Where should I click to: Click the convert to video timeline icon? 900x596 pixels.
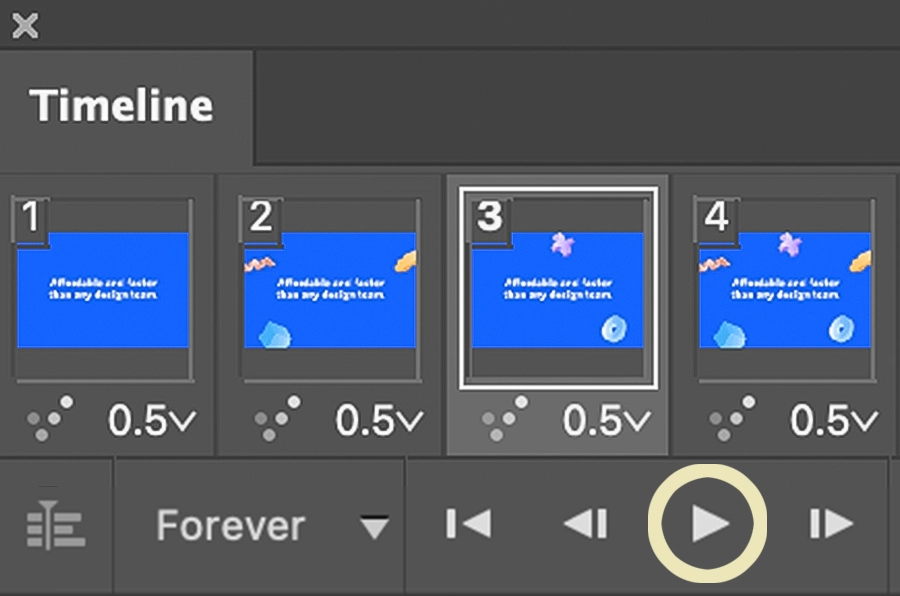pyautogui.click(x=56, y=524)
